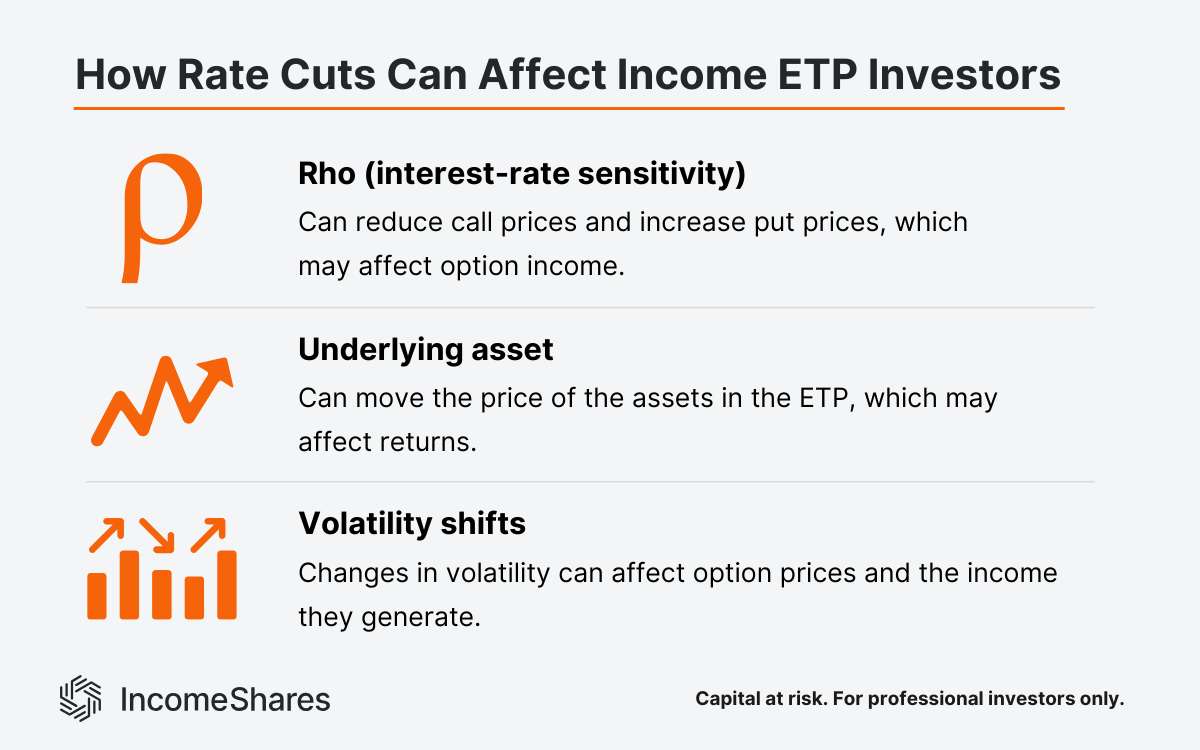The height and width of the screenshot is (750, 1200).
Task: Click the zigzag upward arrow icon
Action: click(x=161, y=402)
